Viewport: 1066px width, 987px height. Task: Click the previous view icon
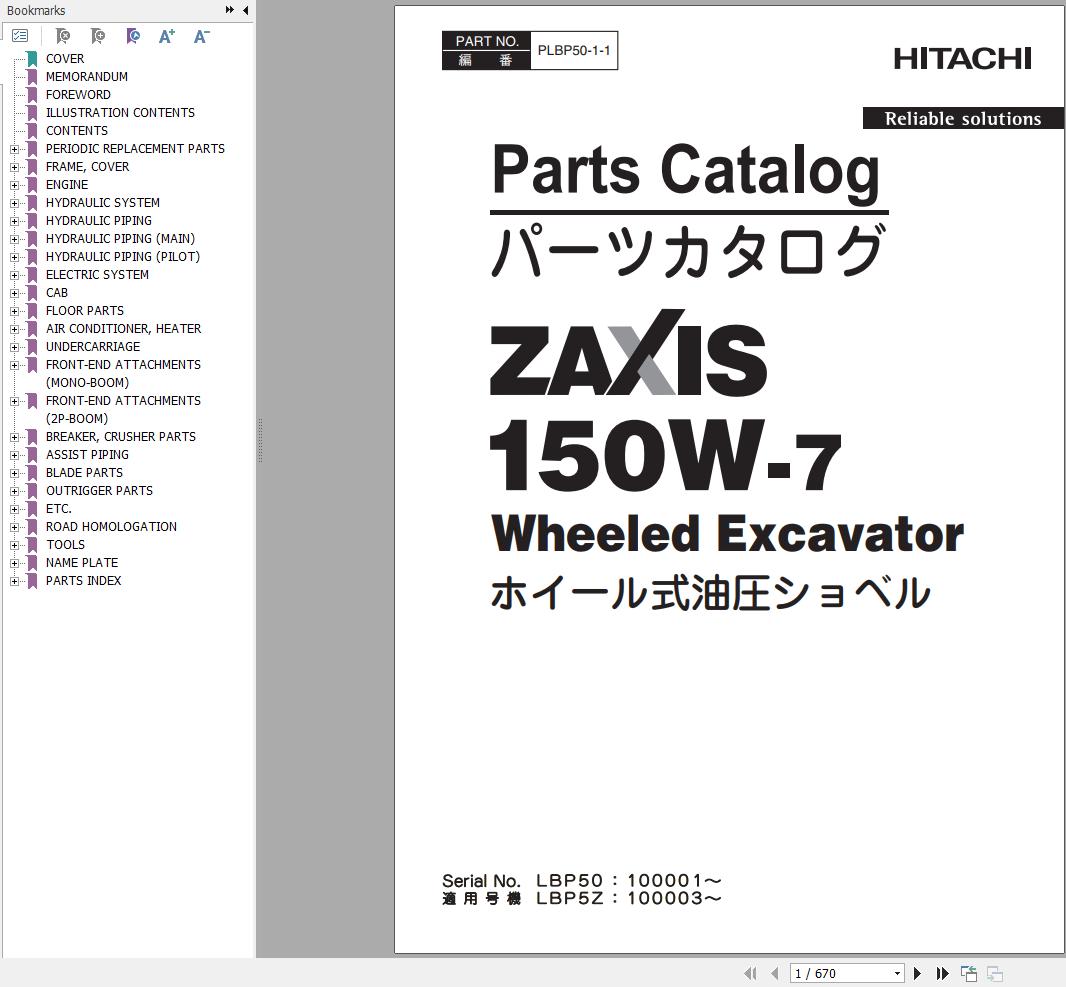(x=969, y=973)
